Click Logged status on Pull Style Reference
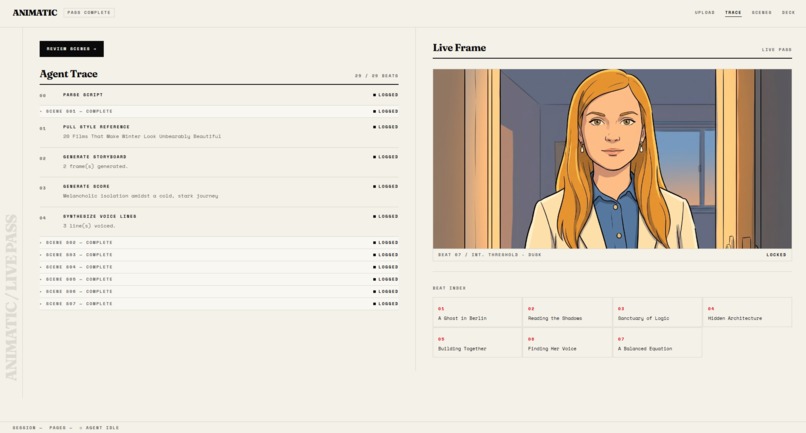This screenshot has height=433, width=806. [x=386, y=127]
